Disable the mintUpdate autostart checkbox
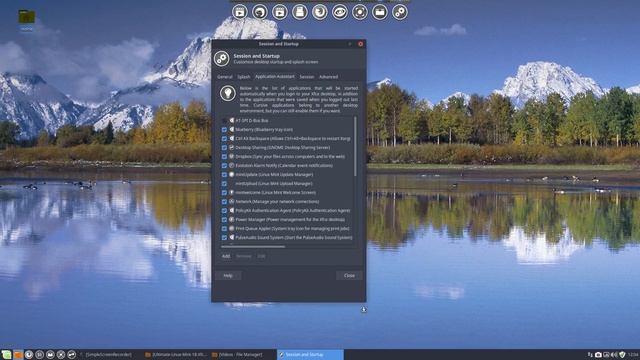The height and width of the screenshot is (360, 640). point(224,175)
